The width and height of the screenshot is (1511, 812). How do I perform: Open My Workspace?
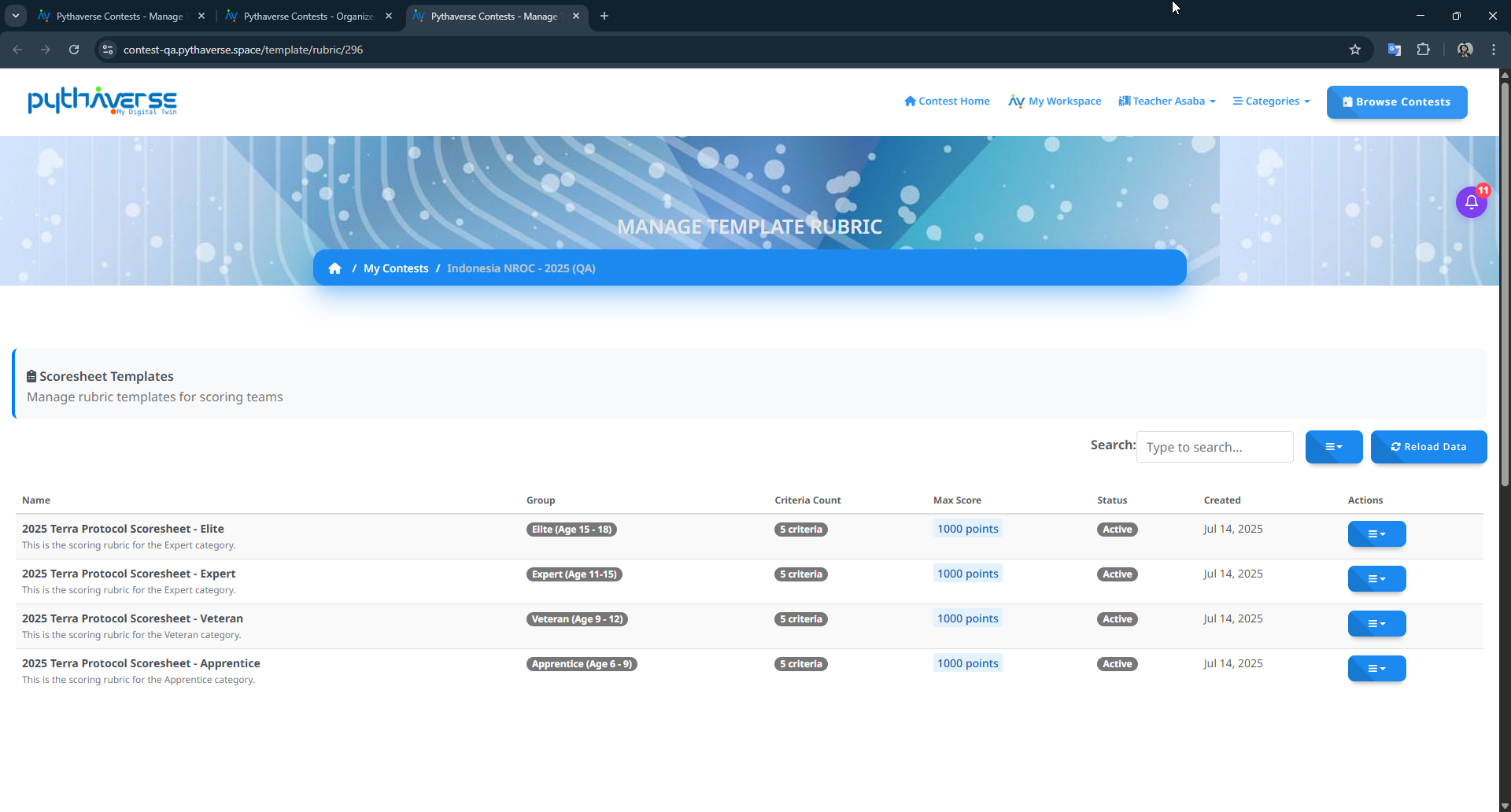pos(1055,101)
